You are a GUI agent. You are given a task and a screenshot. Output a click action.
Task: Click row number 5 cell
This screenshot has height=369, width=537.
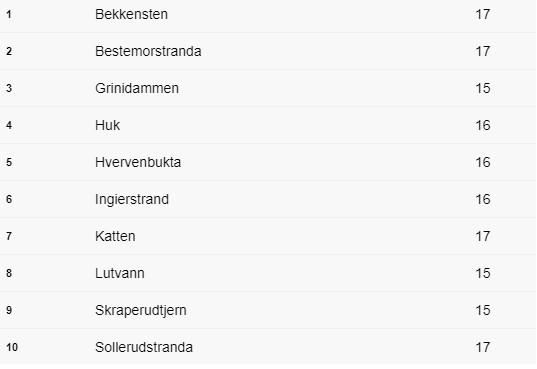[9, 162]
